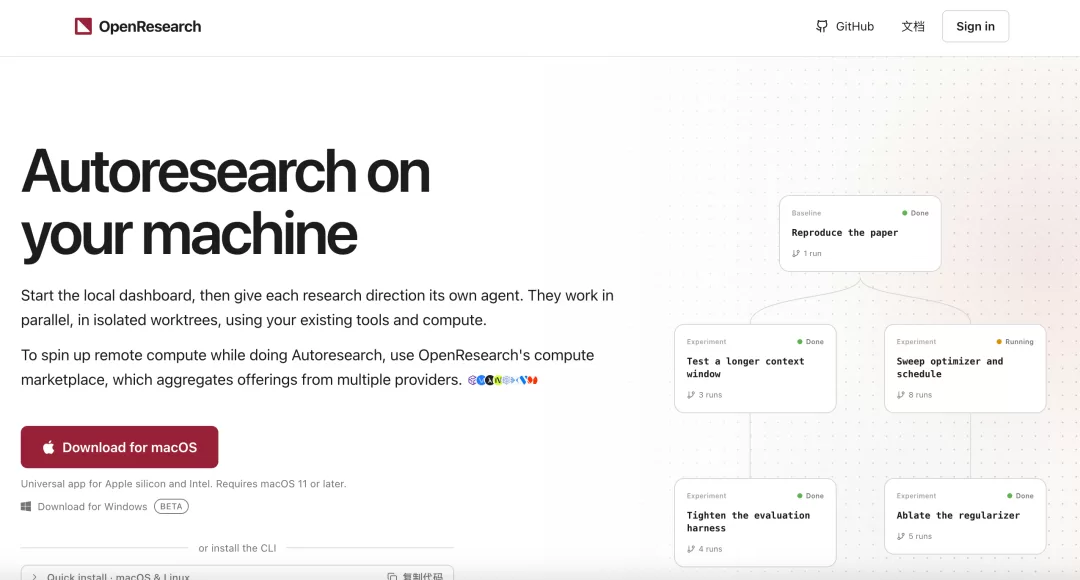Click the 'Start the local dashboard' paragraph
Screen dimensions: 1080x580
[317, 307]
